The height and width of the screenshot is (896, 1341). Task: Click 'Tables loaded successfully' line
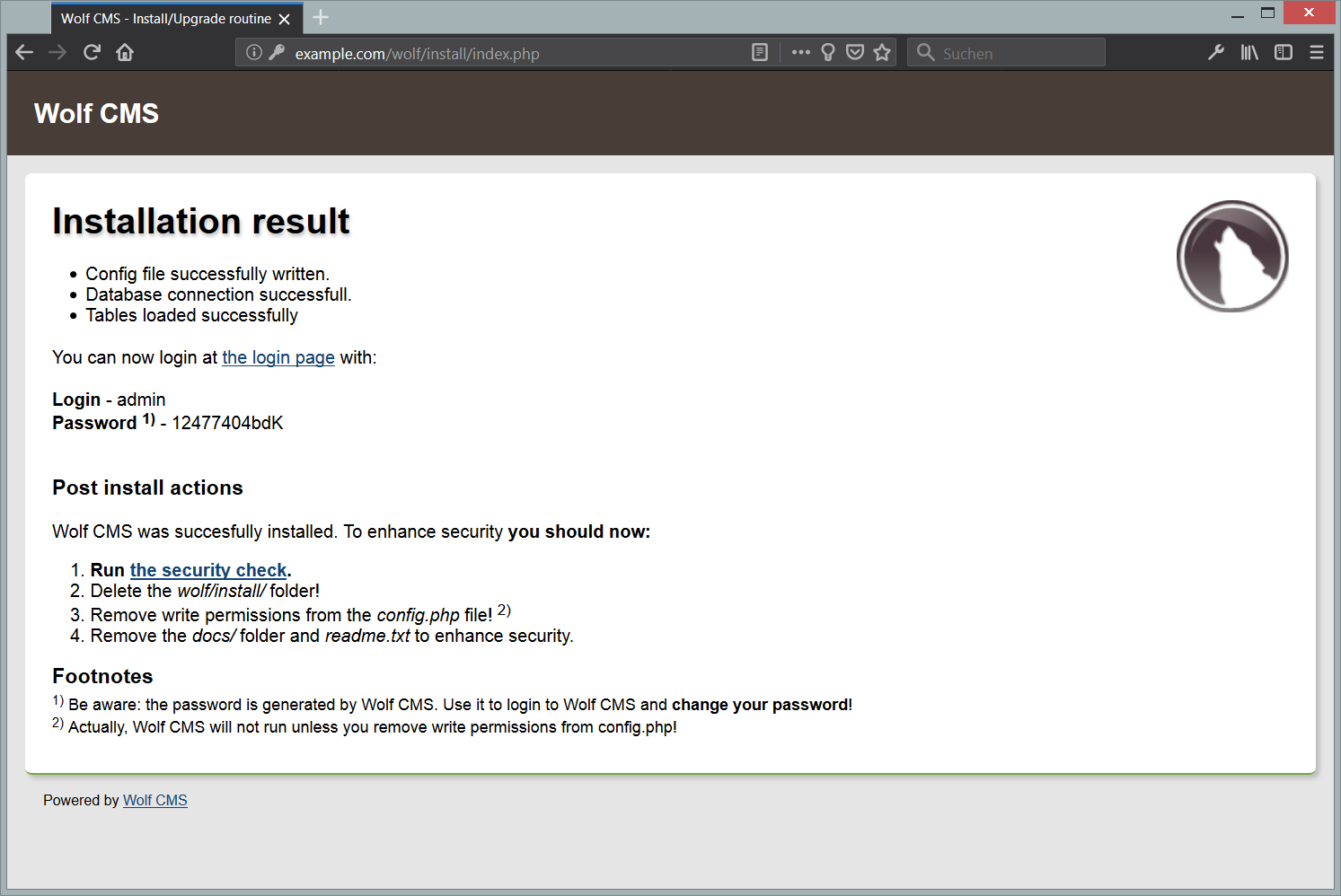191,315
